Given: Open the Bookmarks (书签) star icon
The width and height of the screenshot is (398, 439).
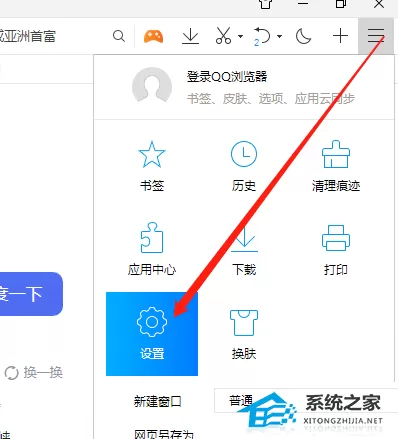Looking at the screenshot, I should 152,166.
